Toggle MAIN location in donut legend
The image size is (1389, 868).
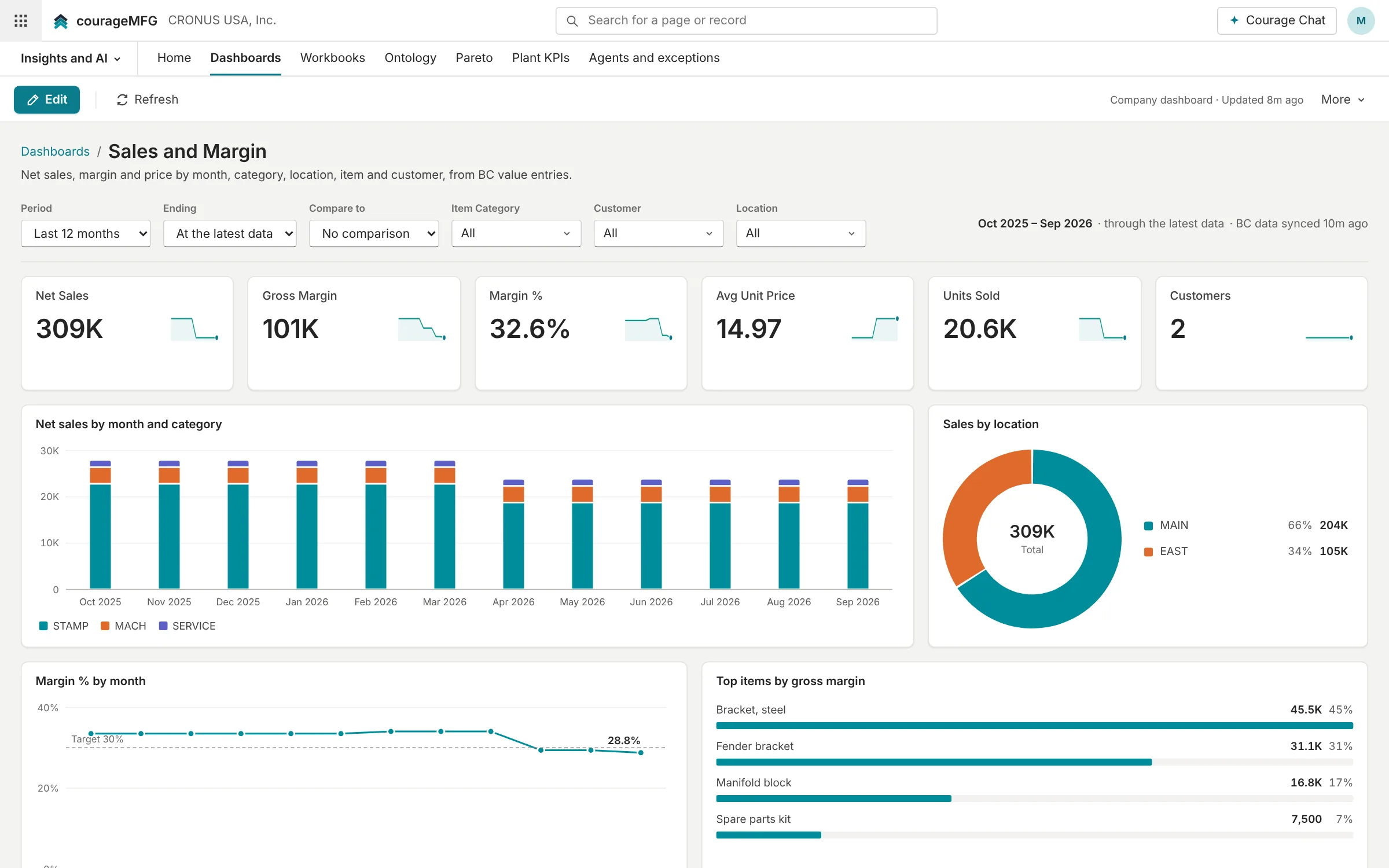1246,525
